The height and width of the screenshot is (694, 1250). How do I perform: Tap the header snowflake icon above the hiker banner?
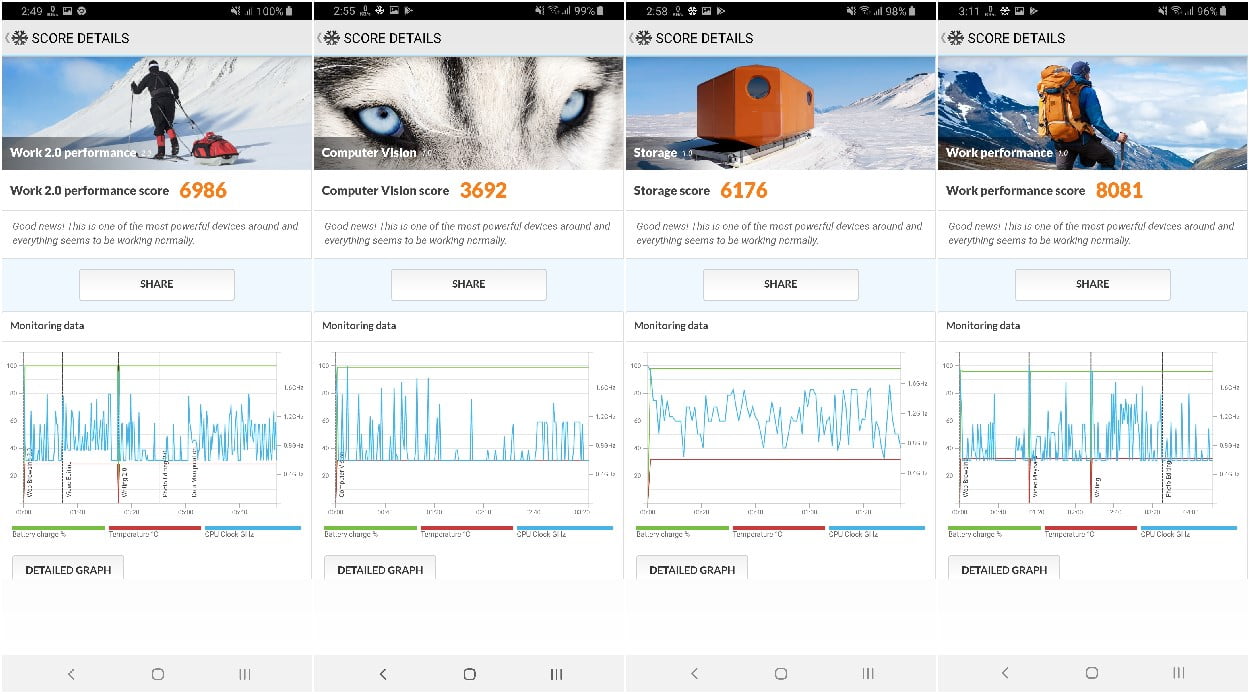pyautogui.click(x=954, y=38)
